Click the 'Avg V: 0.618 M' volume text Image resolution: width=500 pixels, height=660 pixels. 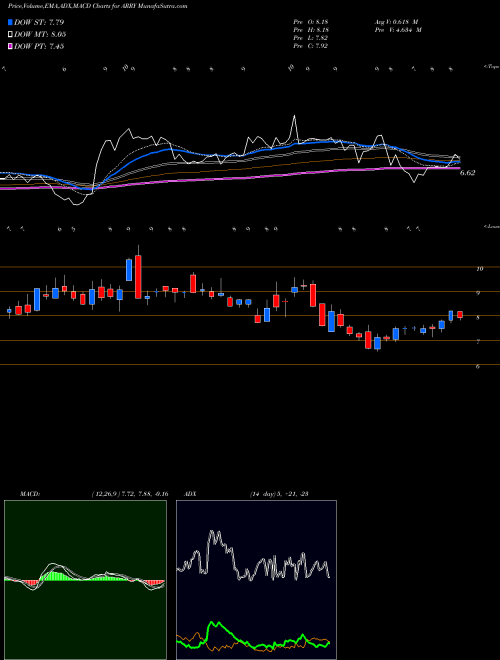(397, 21)
